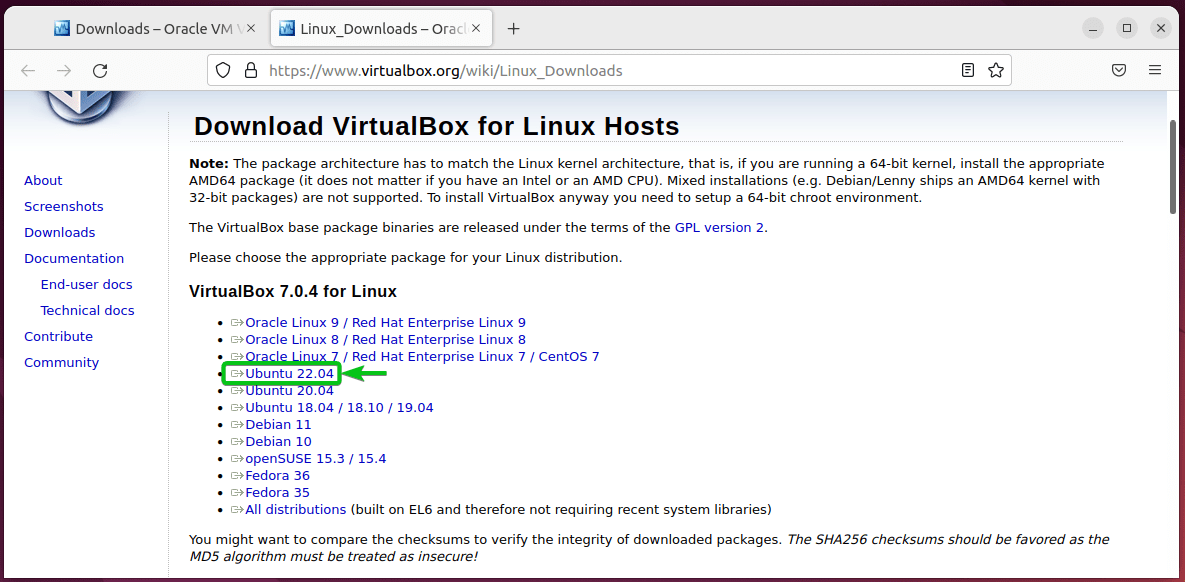The width and height of the screenshot is (1185, 582).
Task: Maximize the Firefox window
Action: coord(1127,29)
